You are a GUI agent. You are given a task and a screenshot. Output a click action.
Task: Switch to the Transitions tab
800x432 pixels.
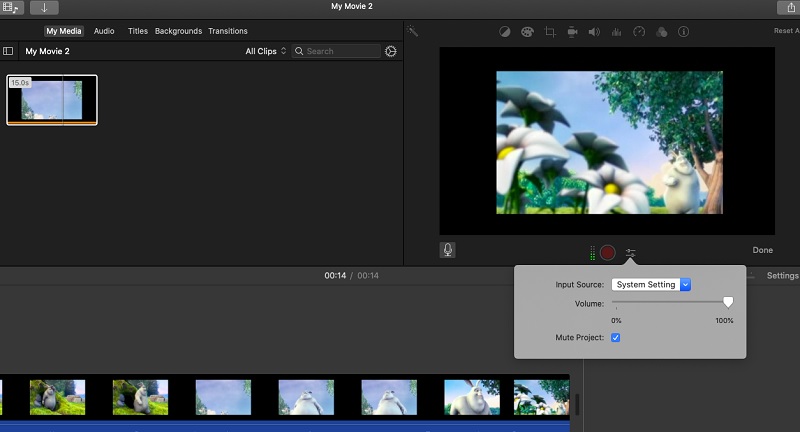[228, 31]
